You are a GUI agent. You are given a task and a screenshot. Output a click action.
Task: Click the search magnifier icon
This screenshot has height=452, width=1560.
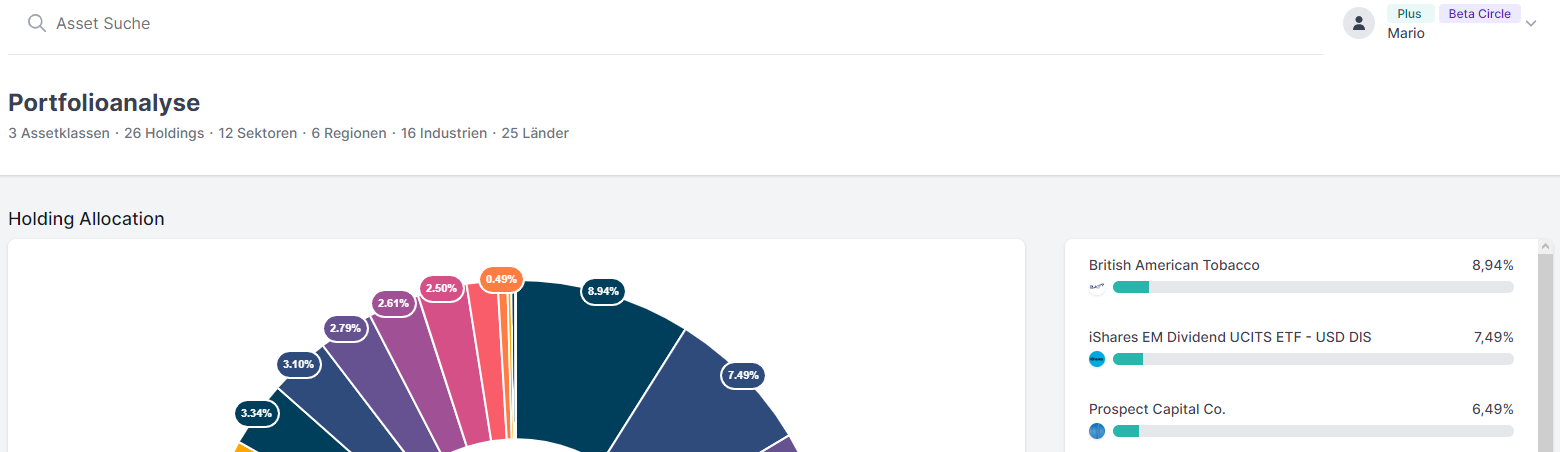pyautogui.click(x=37, y=23)
